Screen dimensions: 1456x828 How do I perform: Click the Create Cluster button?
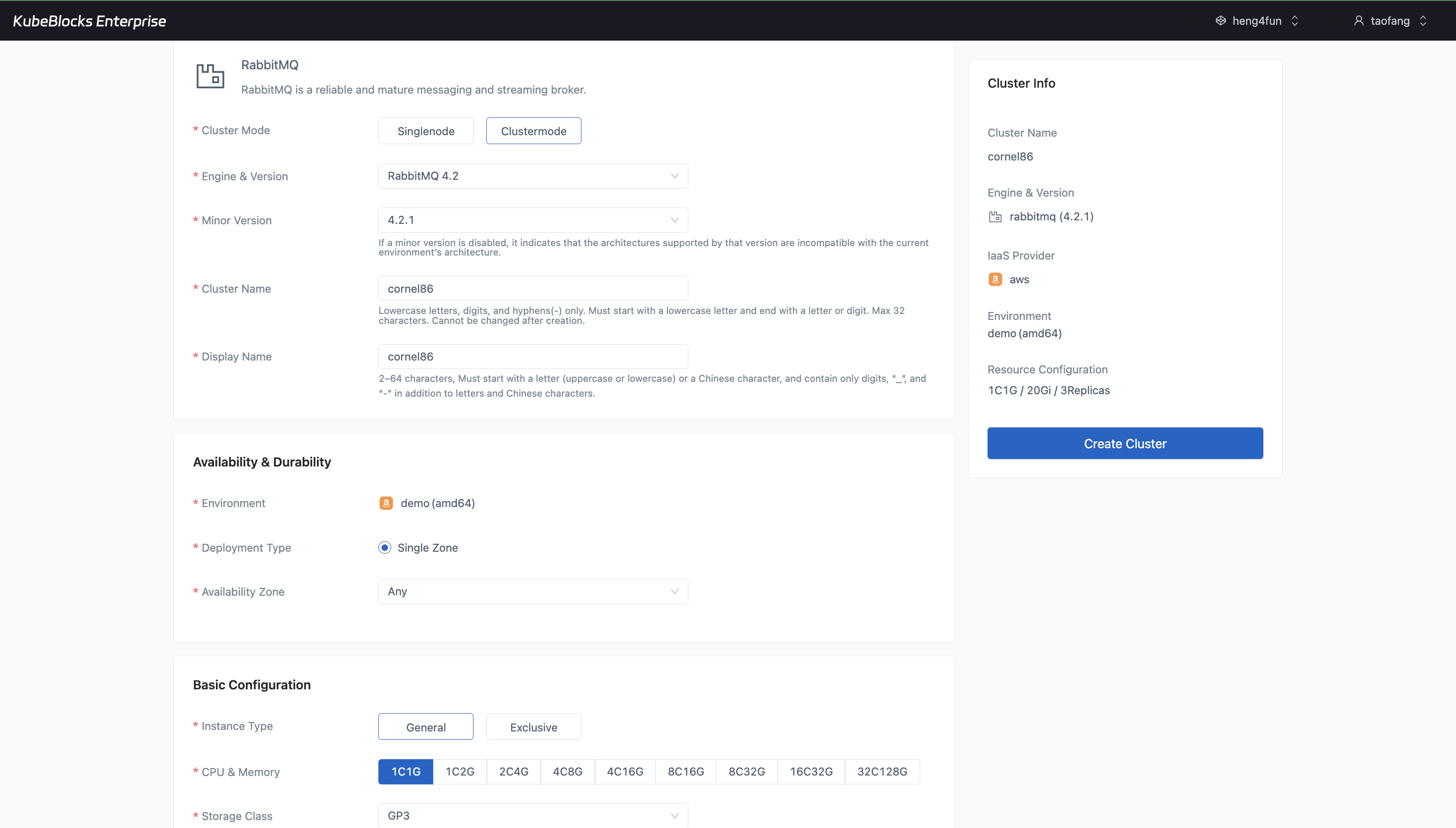1125,444
